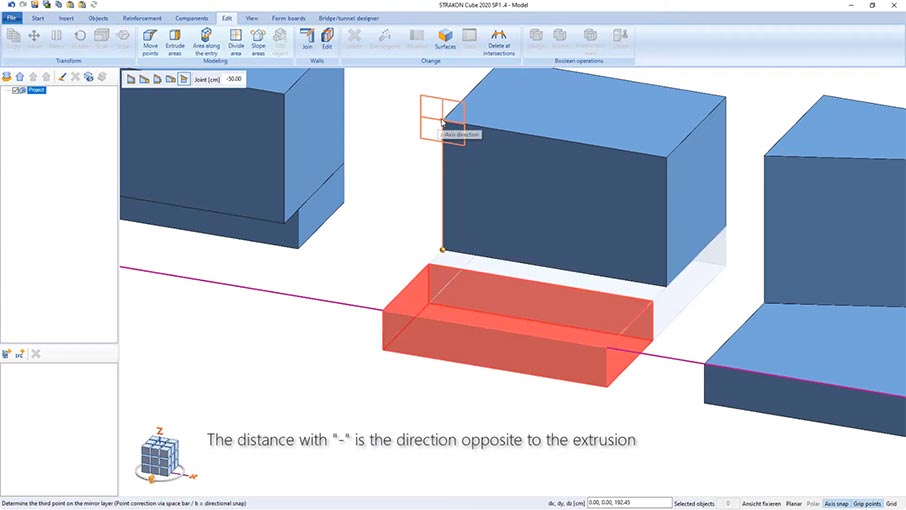
Task: Click the Save icon in quick access toolbar
Action: click(x=35, y=5)
